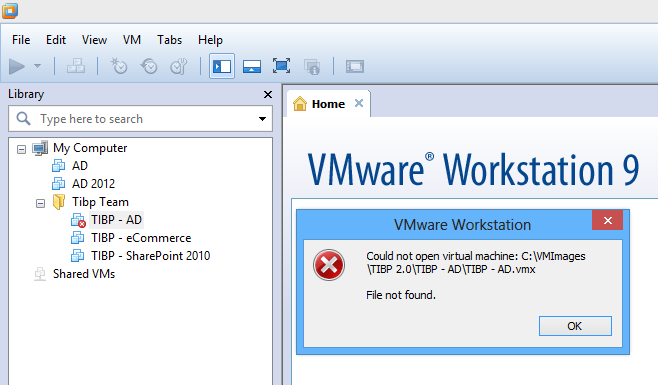Image resolution: width=658 pixels, height=385 pixels.
Task: Click the Send Ctrl+Alt+Del toolbar icon
Action: (76, 66)
